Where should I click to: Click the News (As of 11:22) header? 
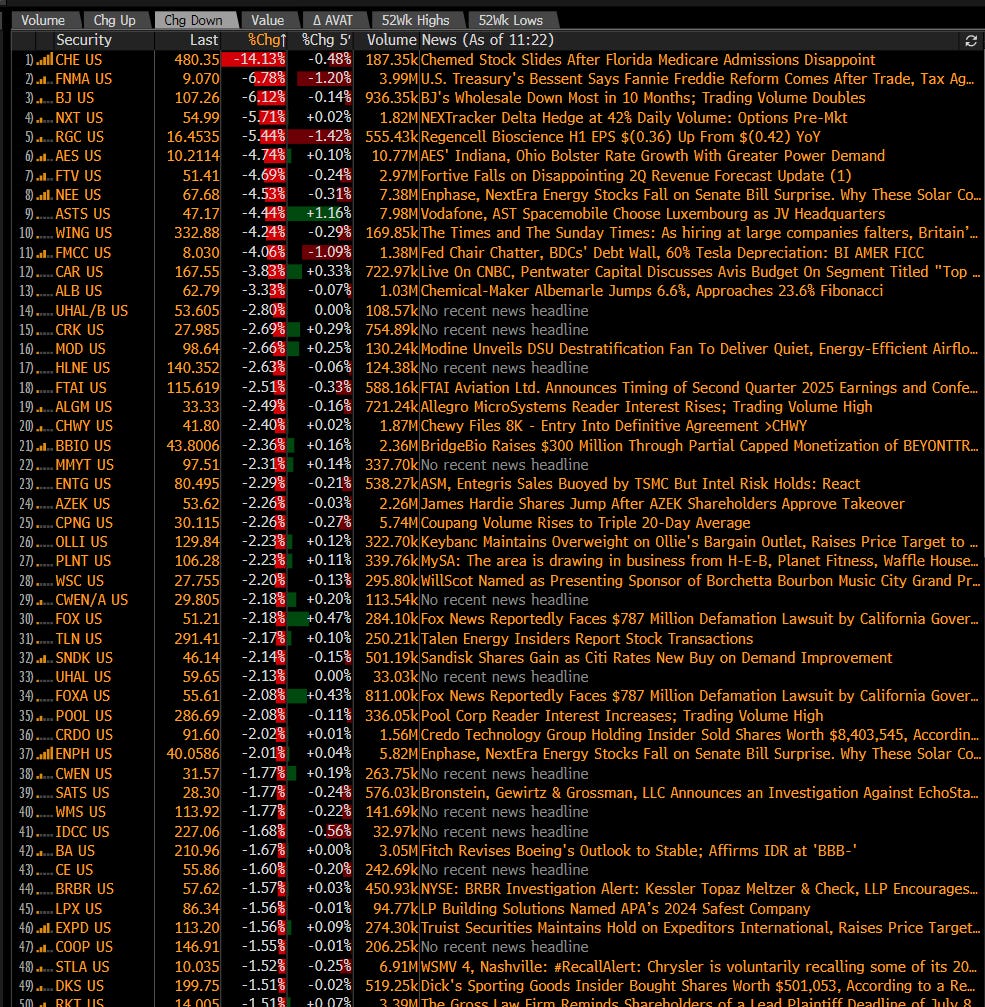[487, 40]
